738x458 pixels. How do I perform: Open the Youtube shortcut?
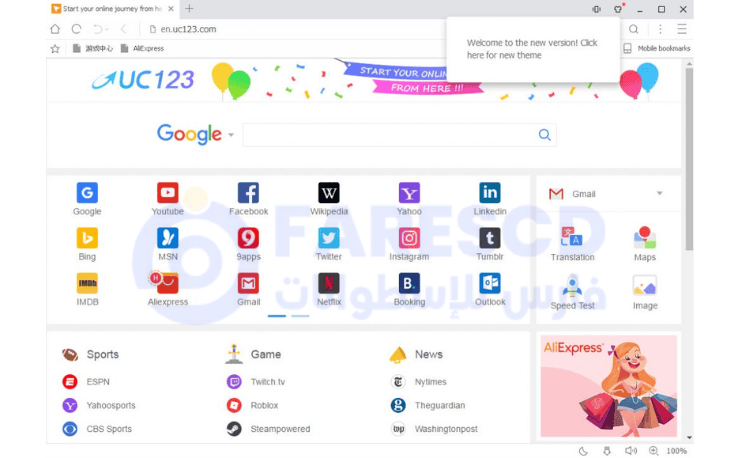[168, 193]
